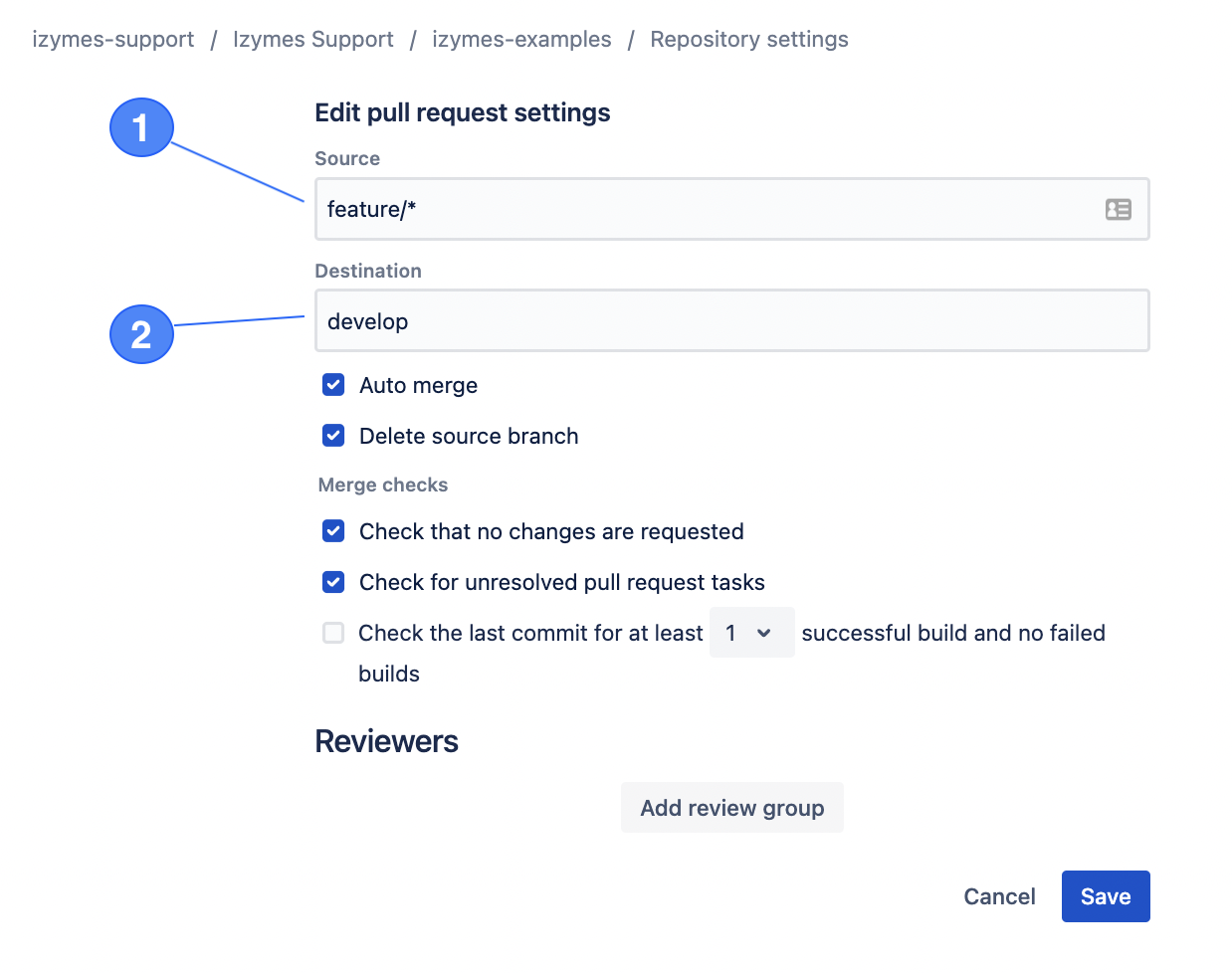Navigate to izymes-examples repository breadcrumb
This screenshot has height=973, width=1232.
[x=521, y=40]
